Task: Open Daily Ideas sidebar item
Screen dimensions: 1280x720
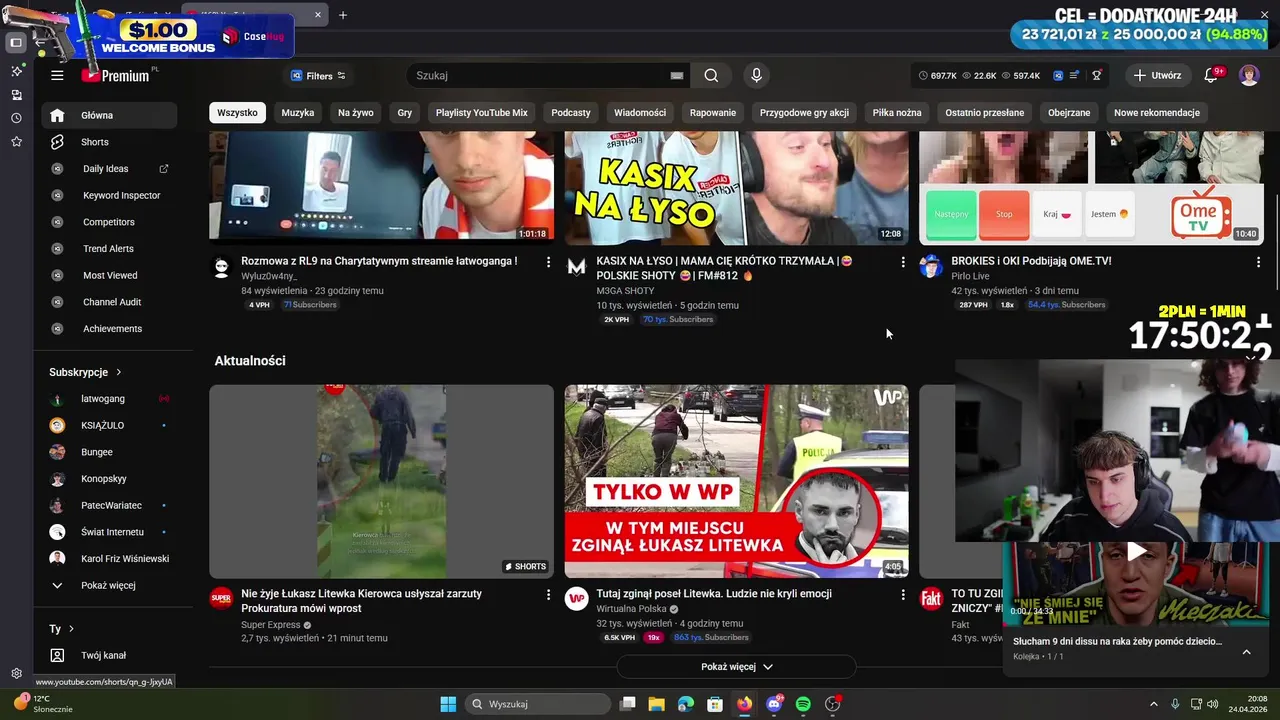Action: tap(110, 169)
